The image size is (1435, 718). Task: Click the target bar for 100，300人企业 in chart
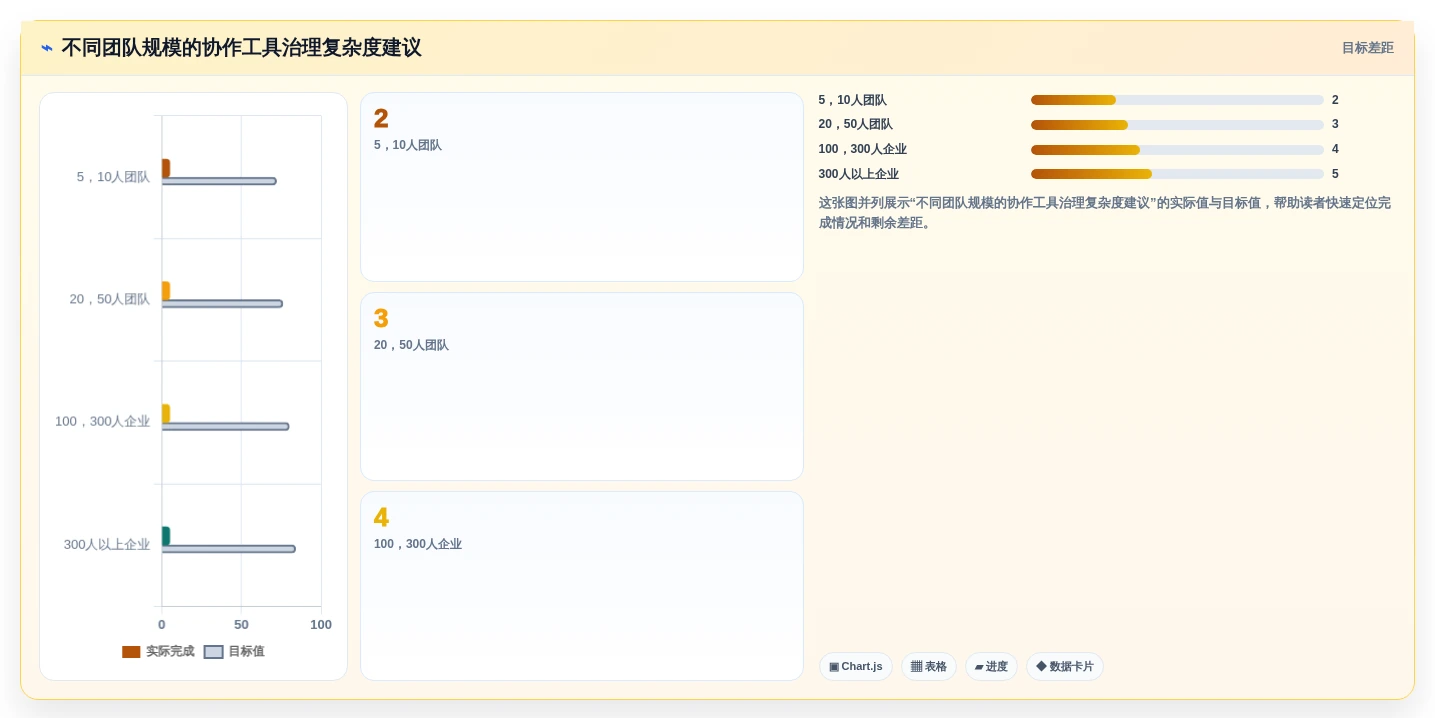tap(225, 427)
